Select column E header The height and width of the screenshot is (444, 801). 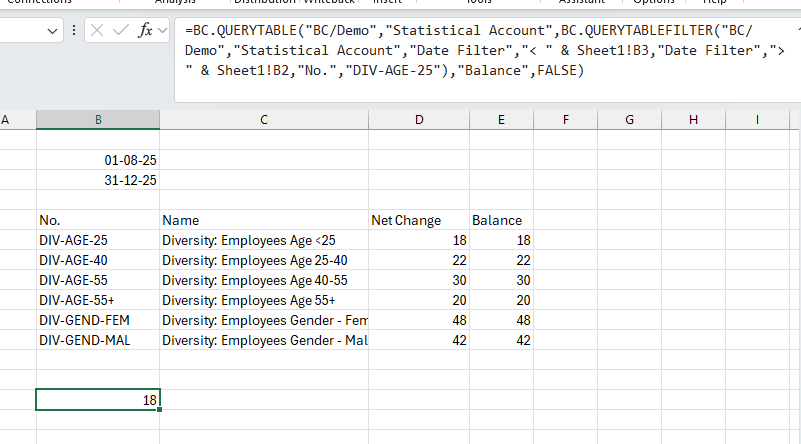pyautogui.click(x=501, y=120)
